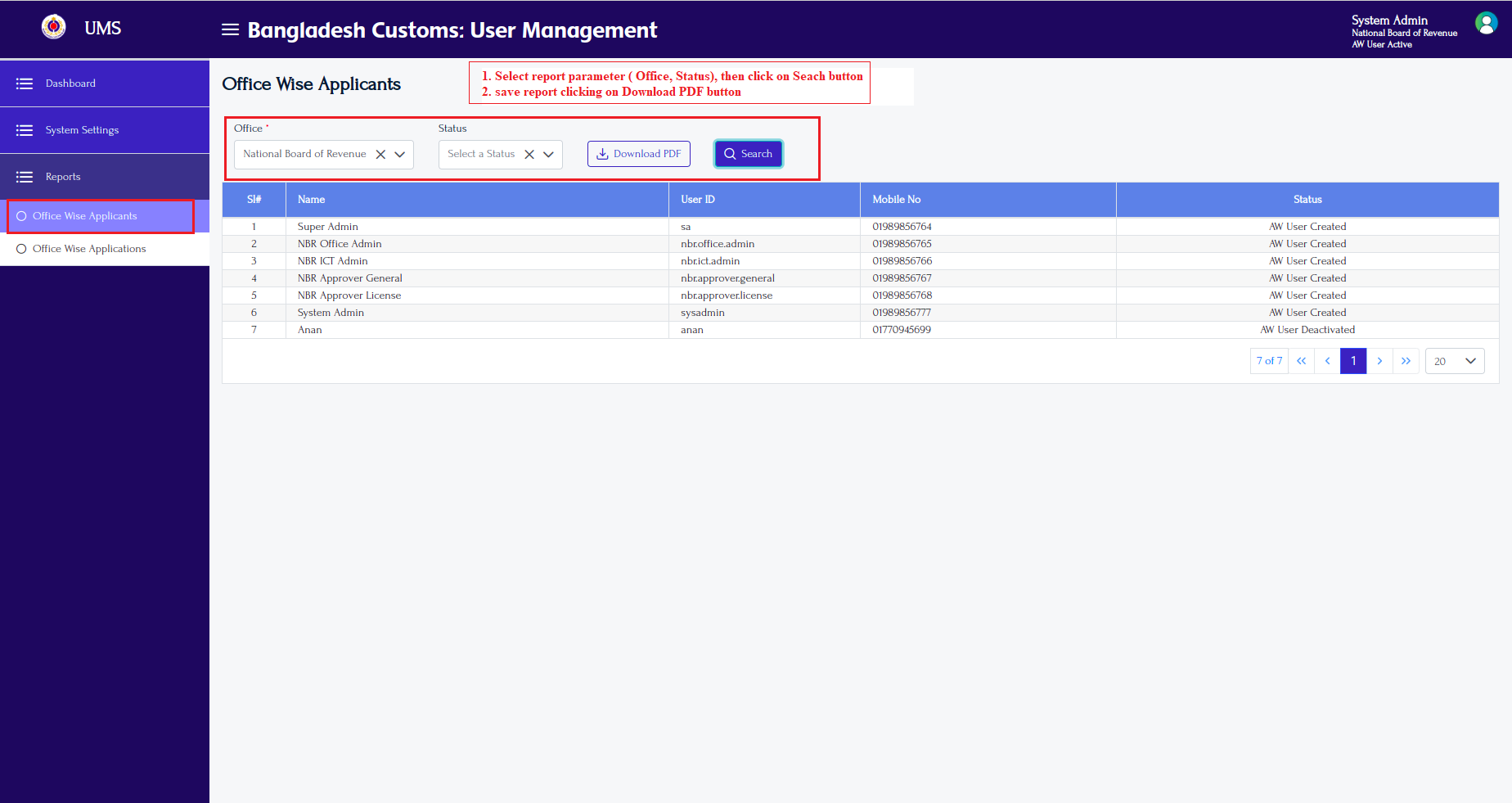1512x803 pixels.
Task: Click user ID 'nbr.approver.general'
Action: click(x=727, y=278)
